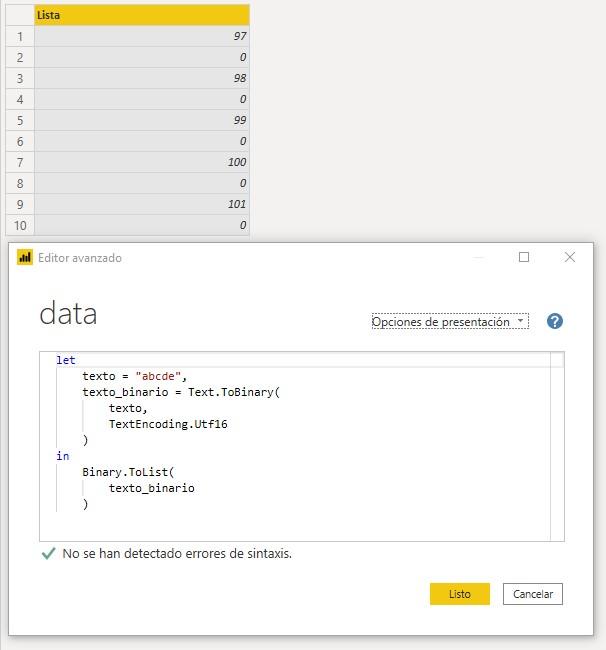The width and height of the screenshot is (606, 650).
Task: Click Binary.ToList( in the code
Action: click(x=128, y=472)
